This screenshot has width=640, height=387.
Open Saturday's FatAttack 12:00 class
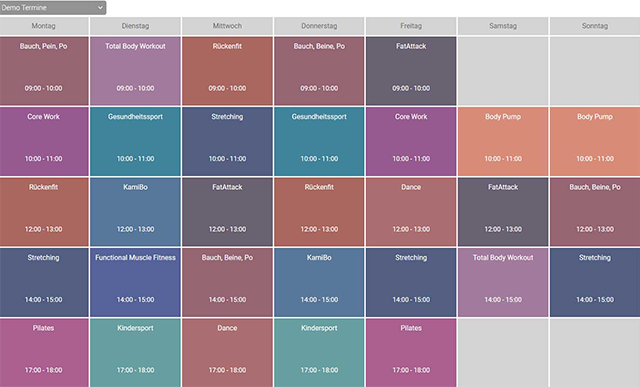pyautogui.click(x=503, y=212)
